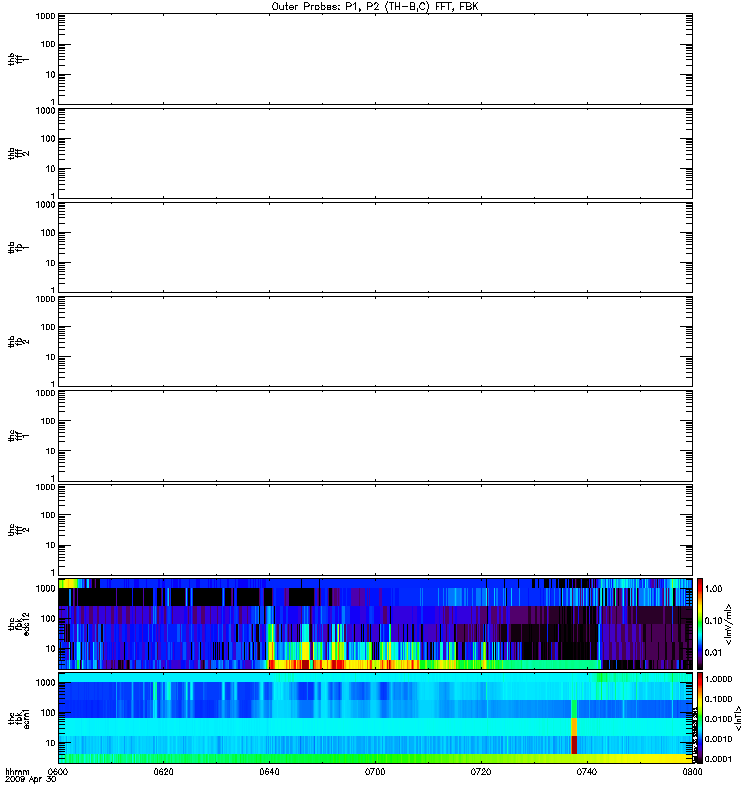Click the plot title 'Outer Probes: P1, P2 (TH-B,C) FFT, FBK'
Image resolution: width=750 pixels, height=800 pixels.
click(375, 7)
